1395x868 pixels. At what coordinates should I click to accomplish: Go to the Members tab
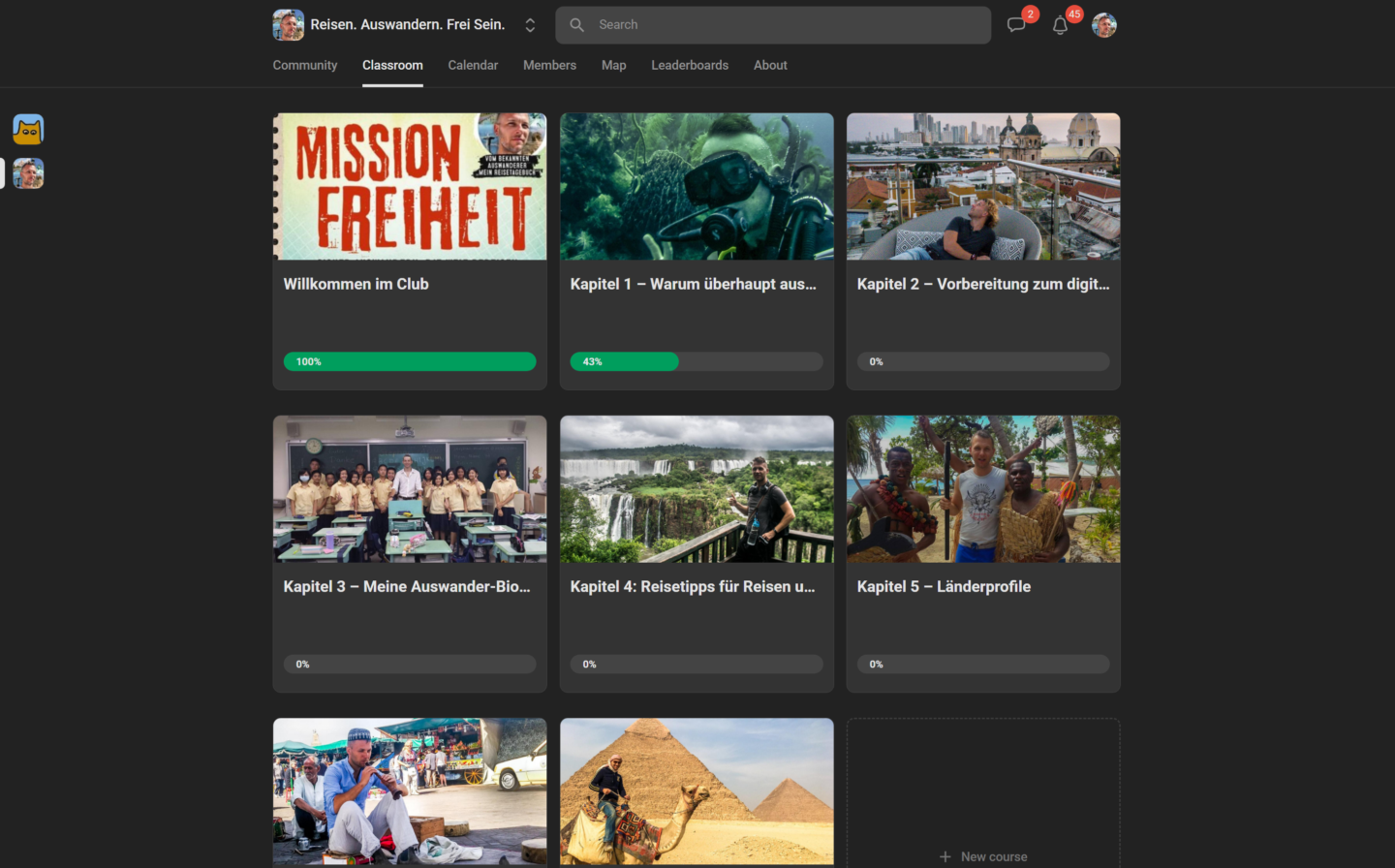pyautogui.click(x=549, y=65)
